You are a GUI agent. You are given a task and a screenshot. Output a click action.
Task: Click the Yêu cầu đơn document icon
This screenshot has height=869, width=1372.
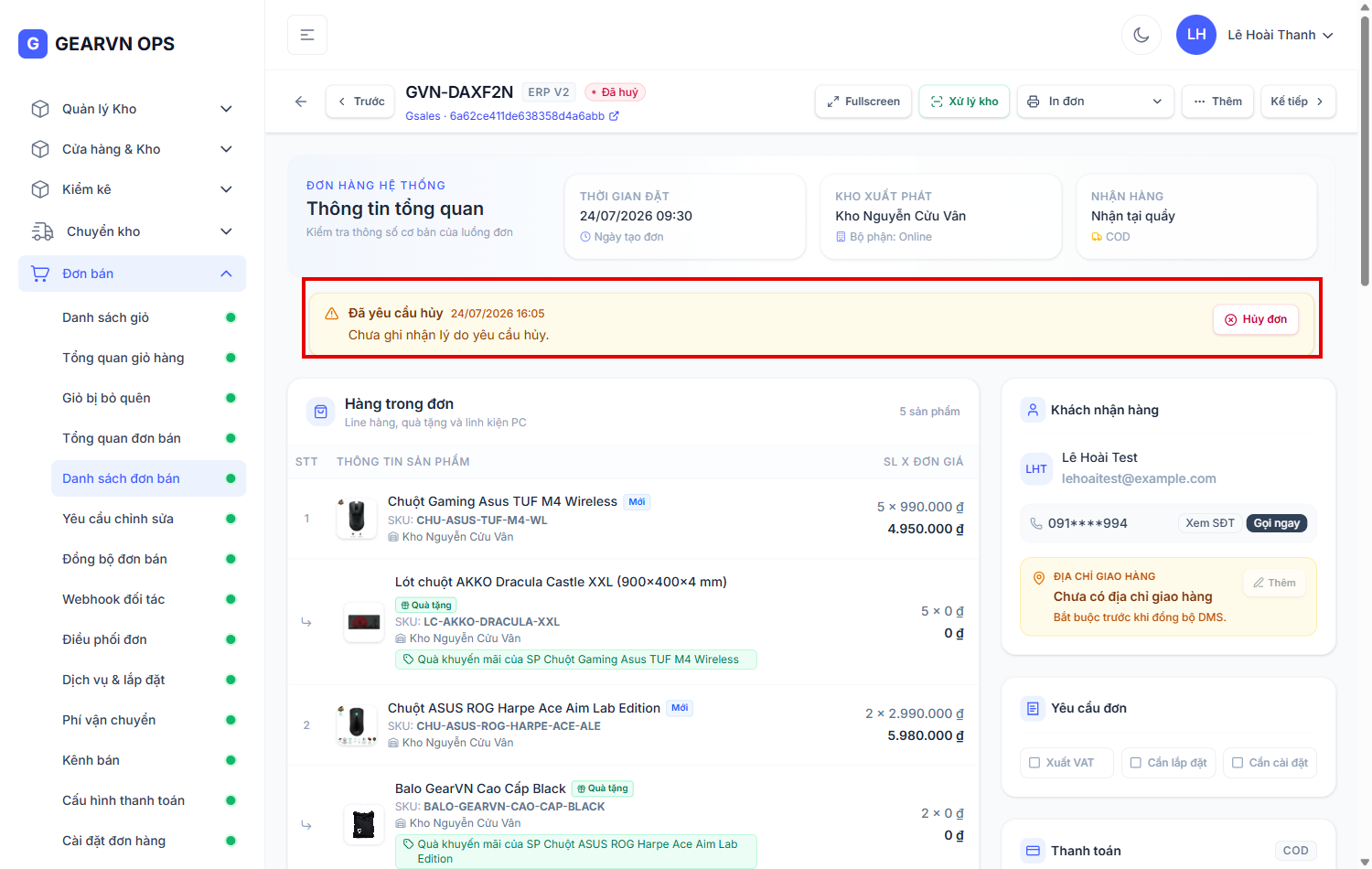pos(1033,708)
